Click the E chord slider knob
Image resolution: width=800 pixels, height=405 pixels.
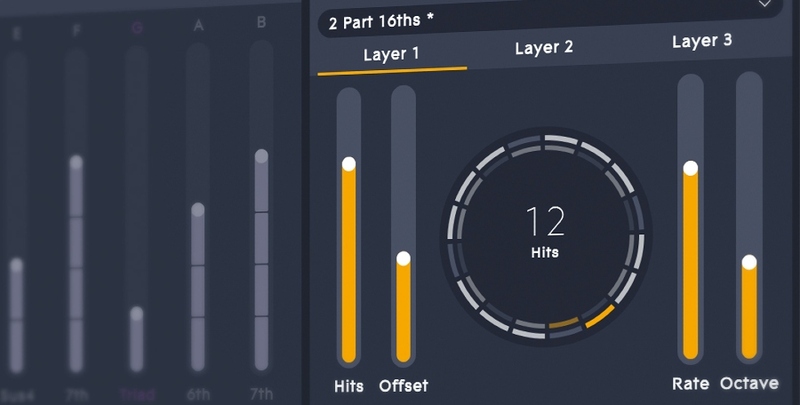point(16,265)
